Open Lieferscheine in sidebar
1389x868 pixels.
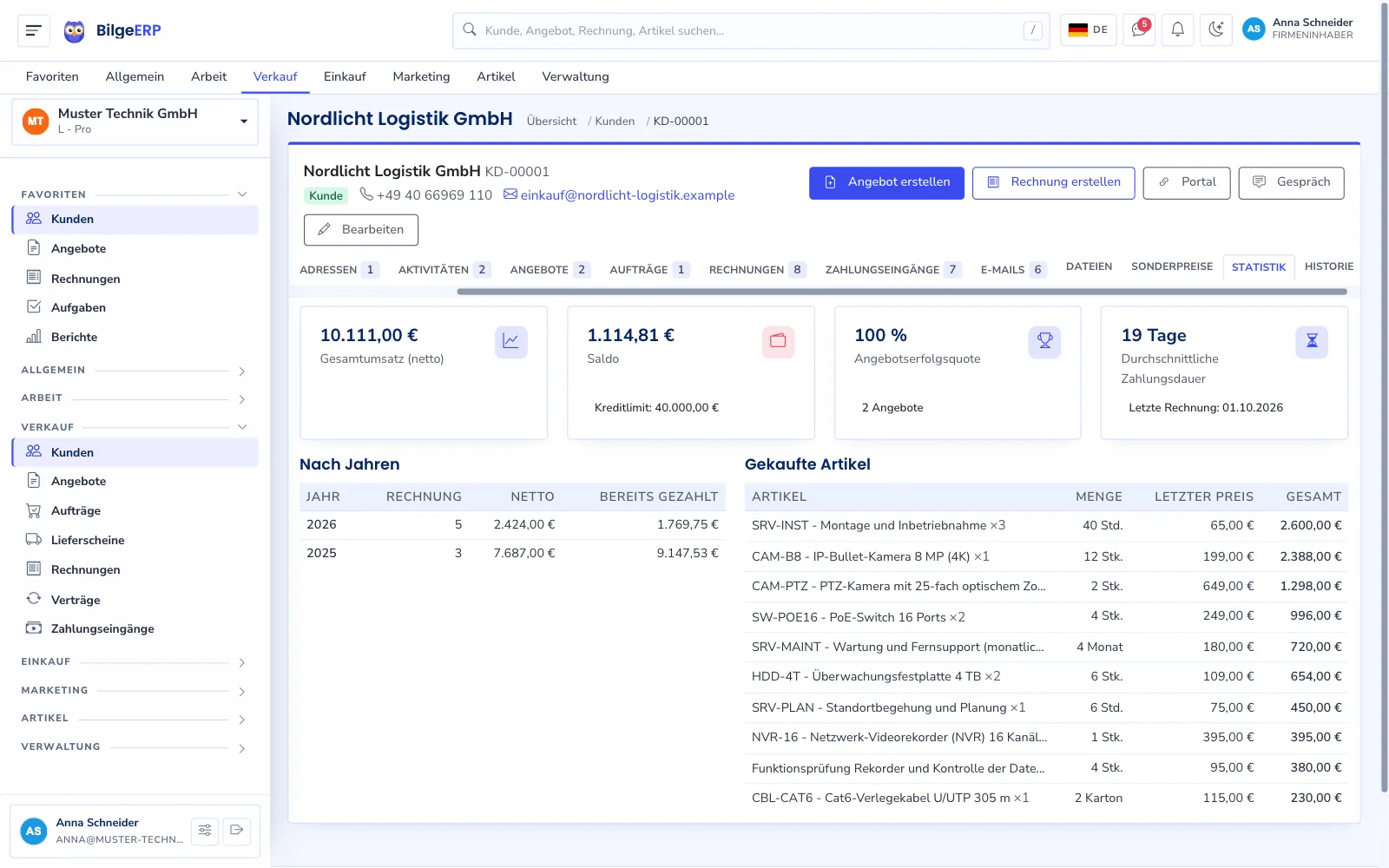[x=135, y=540]
